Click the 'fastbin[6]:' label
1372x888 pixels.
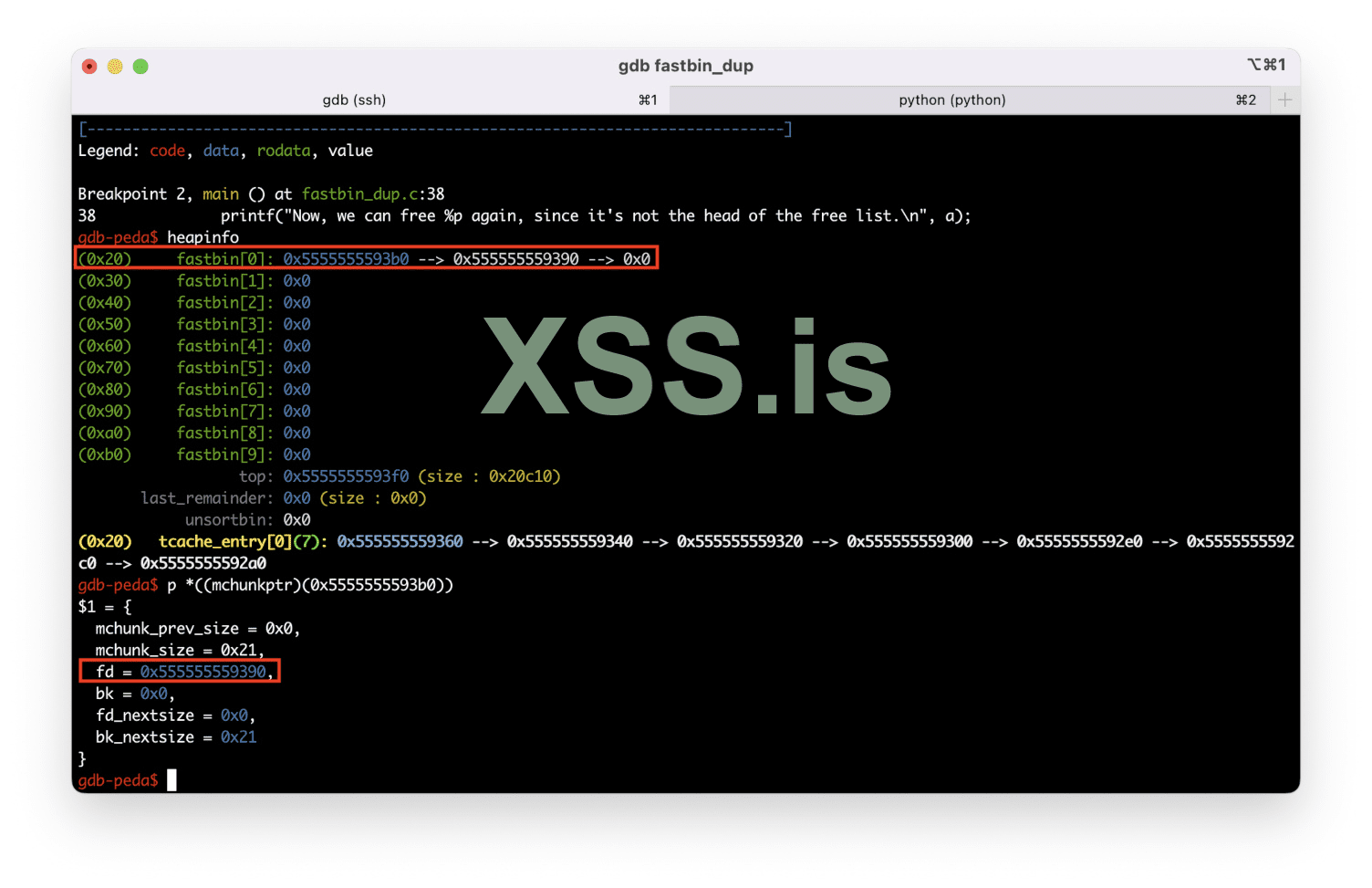click(225, 390)
